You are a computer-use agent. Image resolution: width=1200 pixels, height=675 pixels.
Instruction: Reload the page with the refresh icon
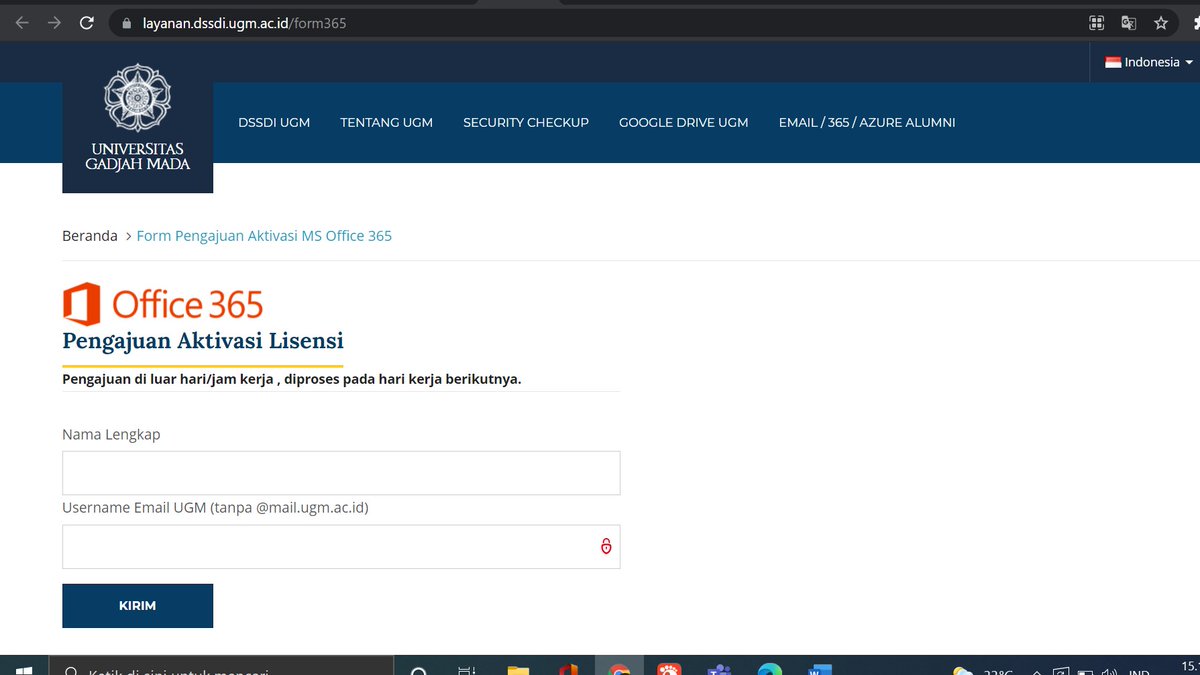point(87,22)
